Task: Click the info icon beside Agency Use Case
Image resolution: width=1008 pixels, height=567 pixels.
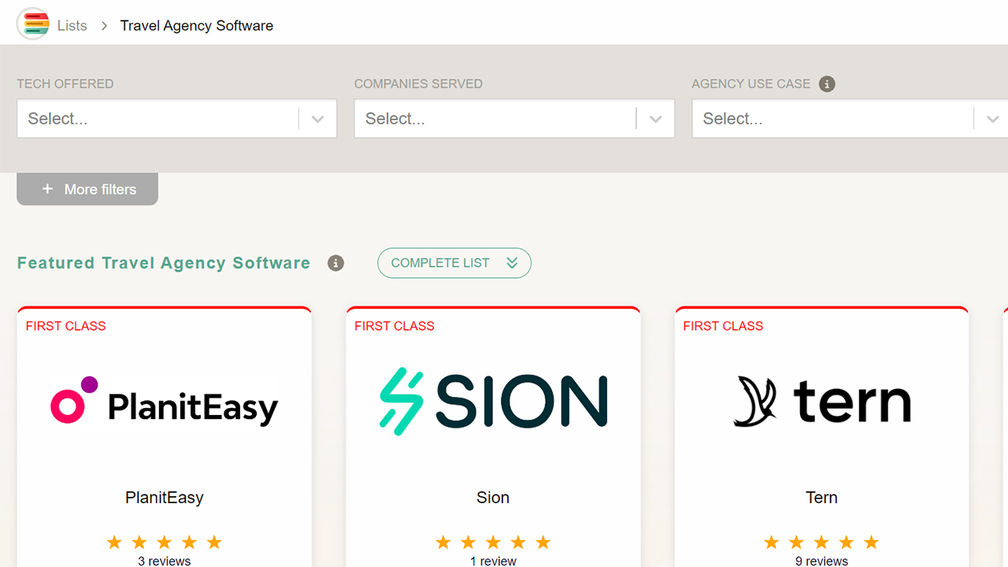Action: (827, 84)
